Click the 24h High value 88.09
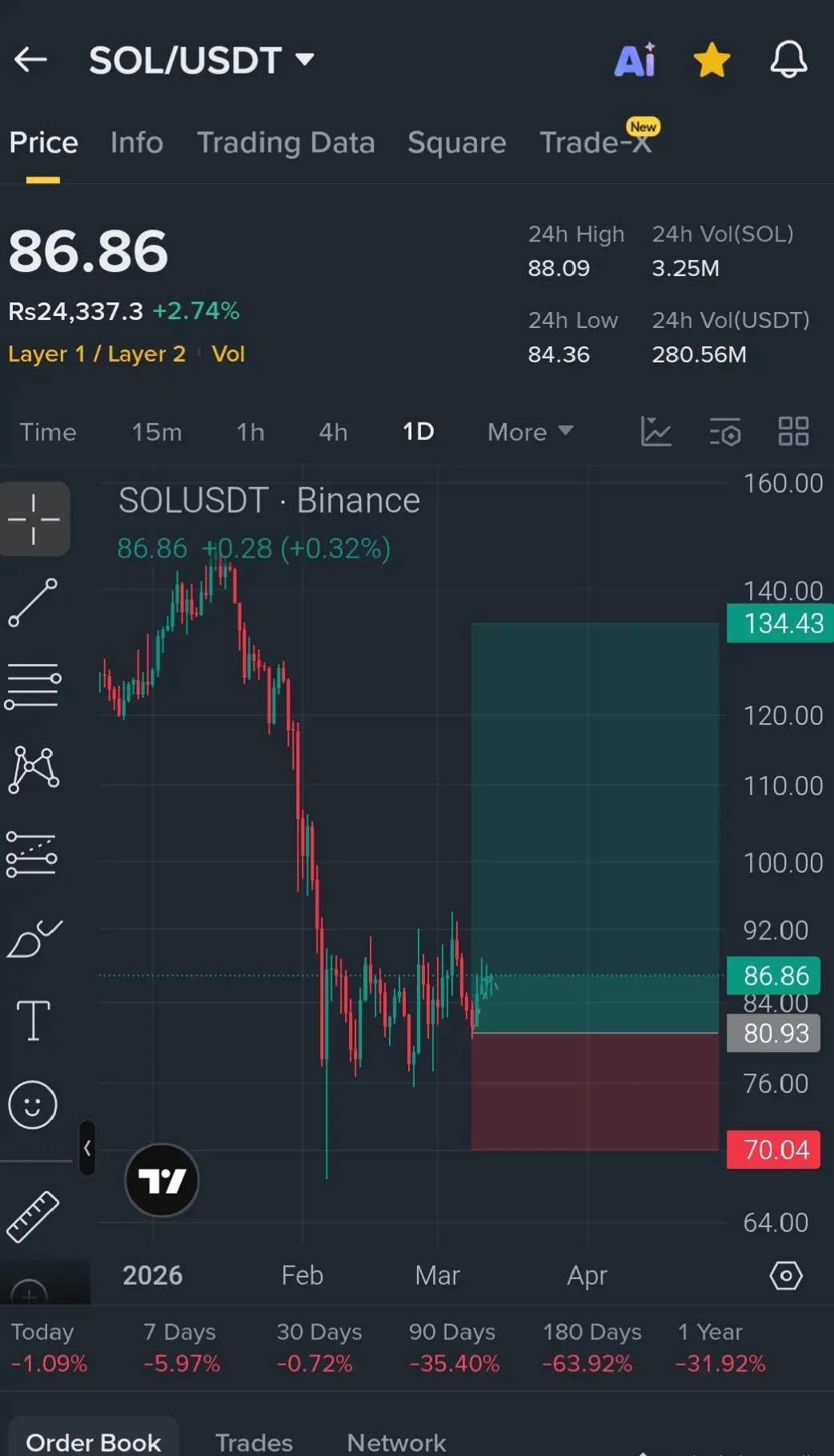Screen dimensions: 834x1456 tap(559, 268)
